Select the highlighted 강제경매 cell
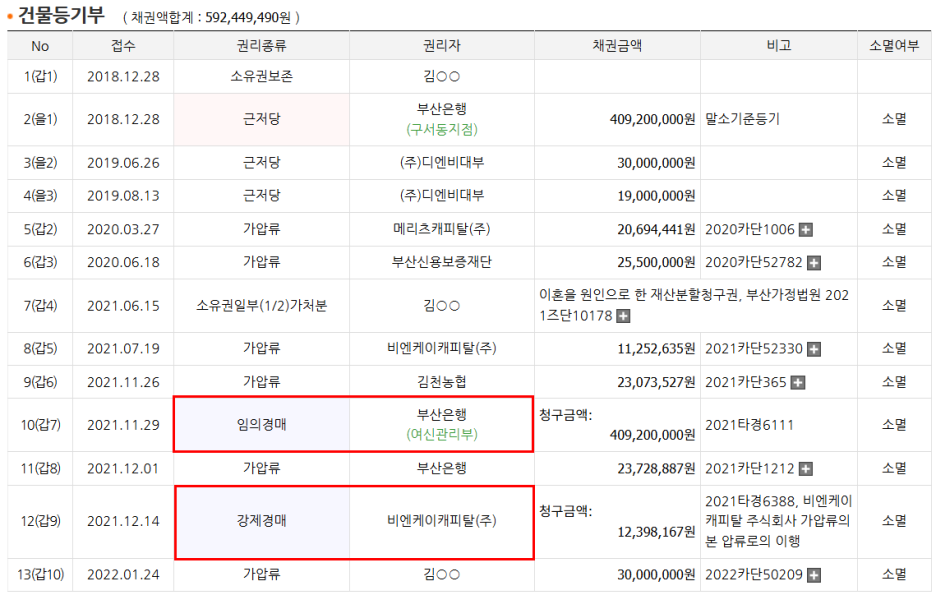Screen dimensions: 936x595 point(261,521)
